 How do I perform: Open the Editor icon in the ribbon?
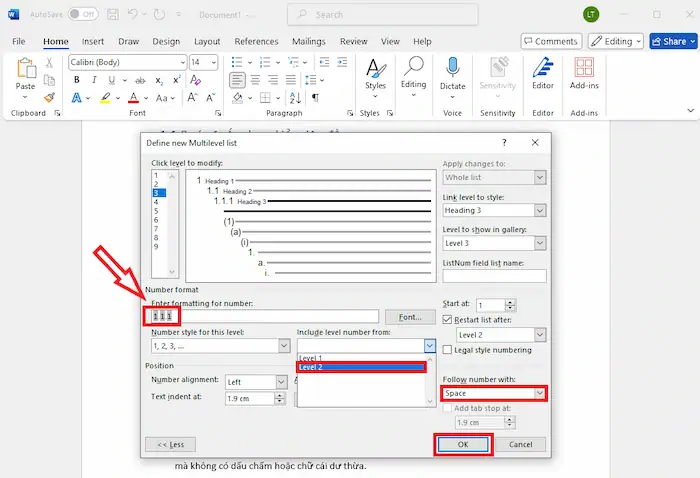tap(542, 69)
